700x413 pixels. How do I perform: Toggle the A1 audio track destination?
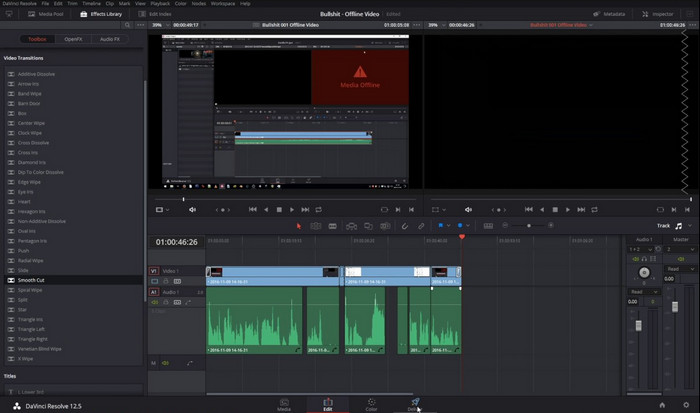click(154, 292)
